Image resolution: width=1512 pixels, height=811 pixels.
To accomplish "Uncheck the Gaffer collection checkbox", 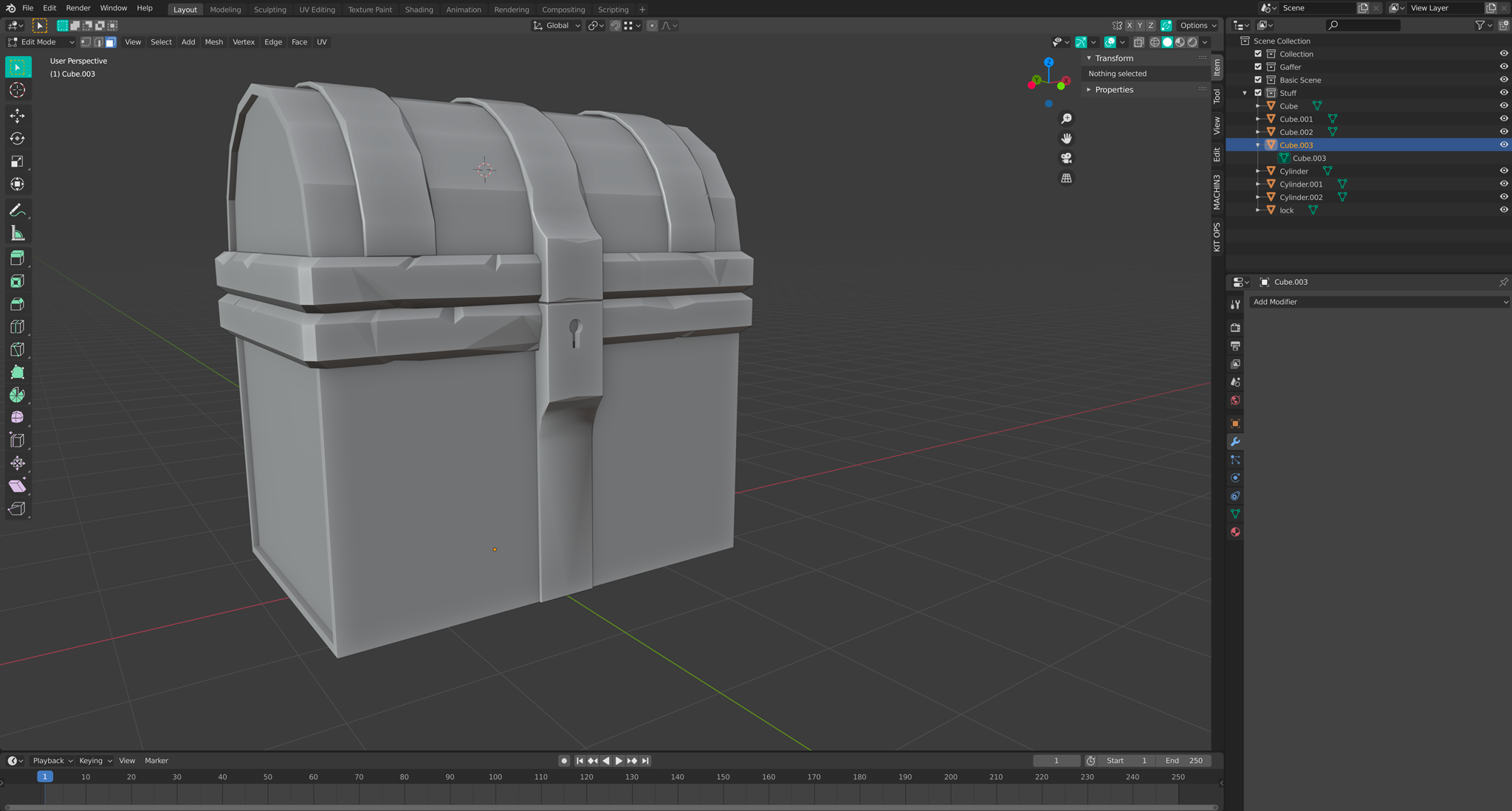I will [x=1258, y=67].
